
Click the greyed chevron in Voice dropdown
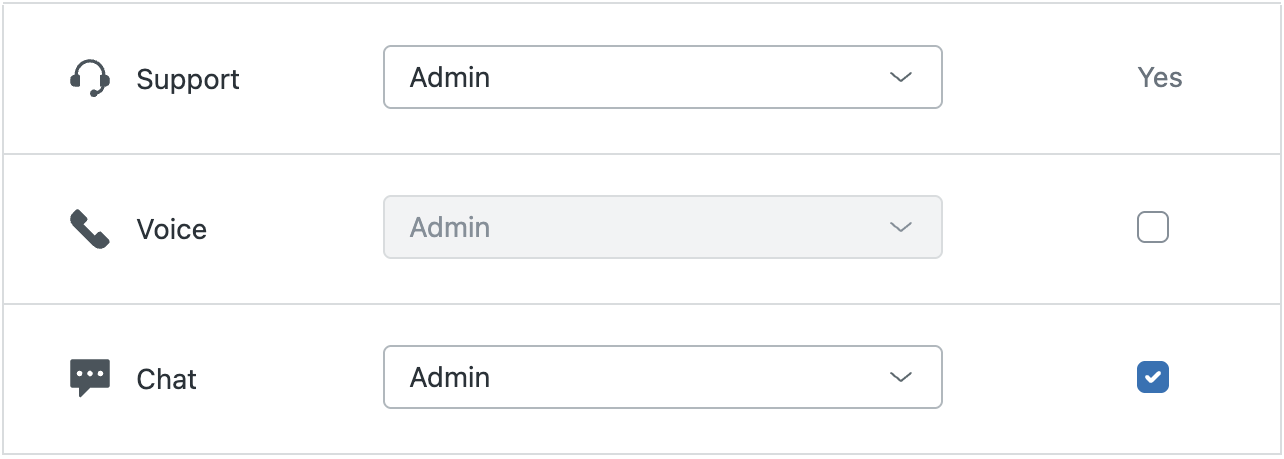pos(901,227)
